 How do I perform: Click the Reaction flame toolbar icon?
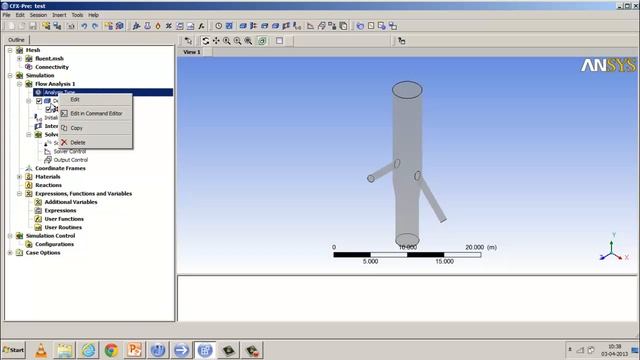tap(158, 26)
